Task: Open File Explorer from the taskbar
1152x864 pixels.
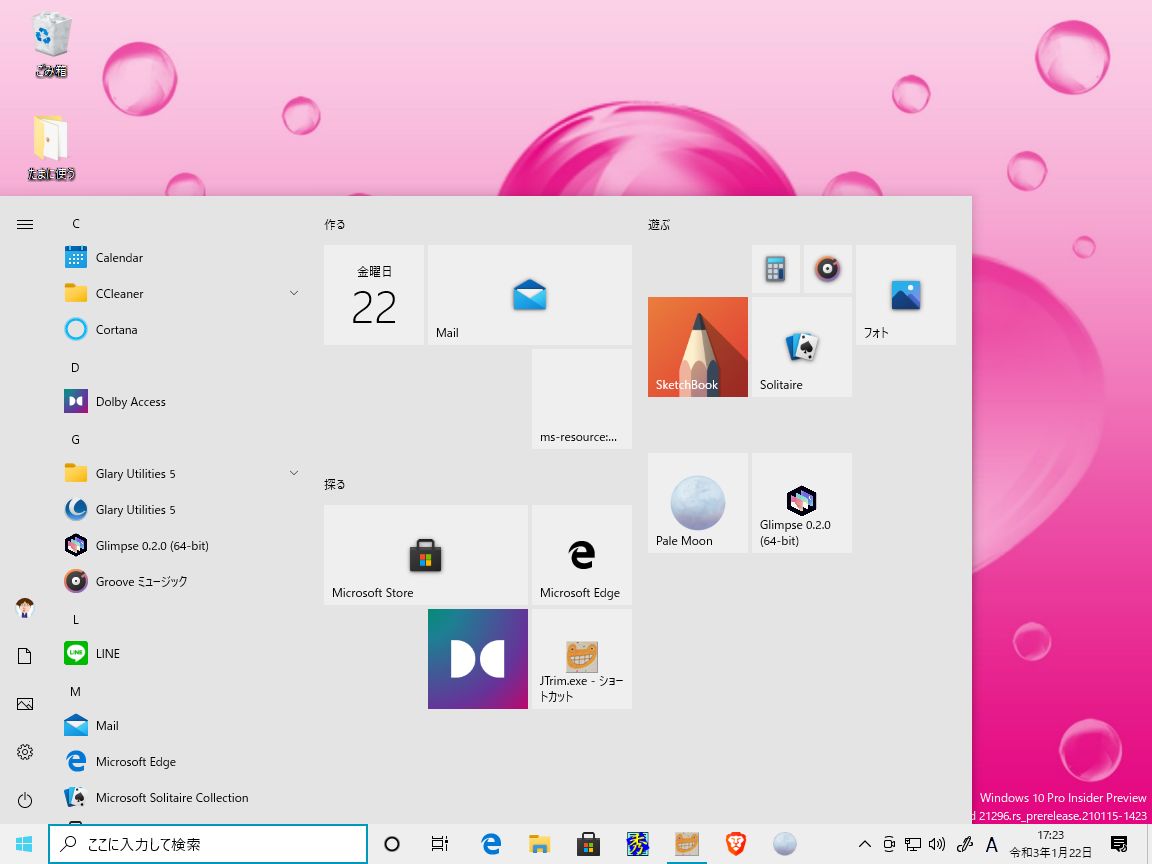Action: click(x=540, y=844)
